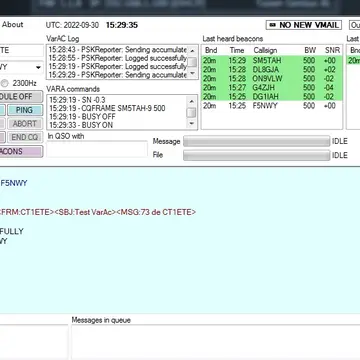Select the DG1IAH beacon row
Screen dimensions: 360x360
272,97
